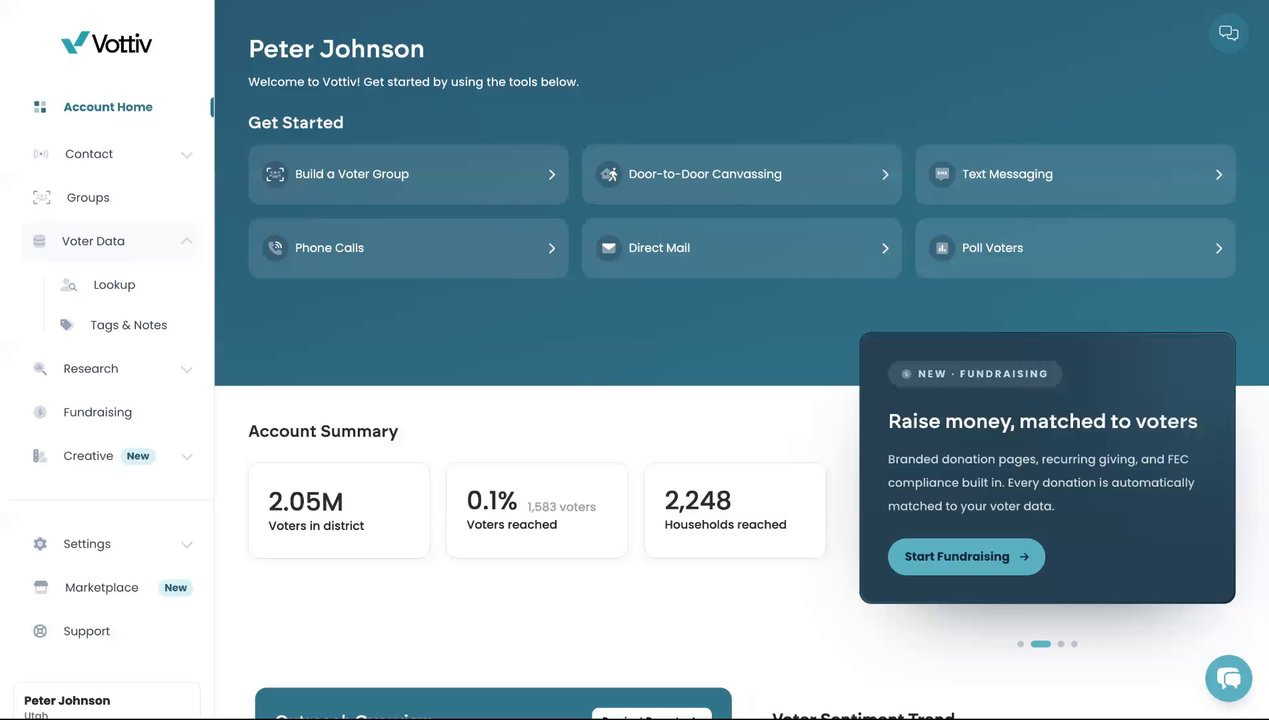Click the Build a Voter Group card icon
This screenshot has width=1269, height=720.
click(x=274, y=174)
